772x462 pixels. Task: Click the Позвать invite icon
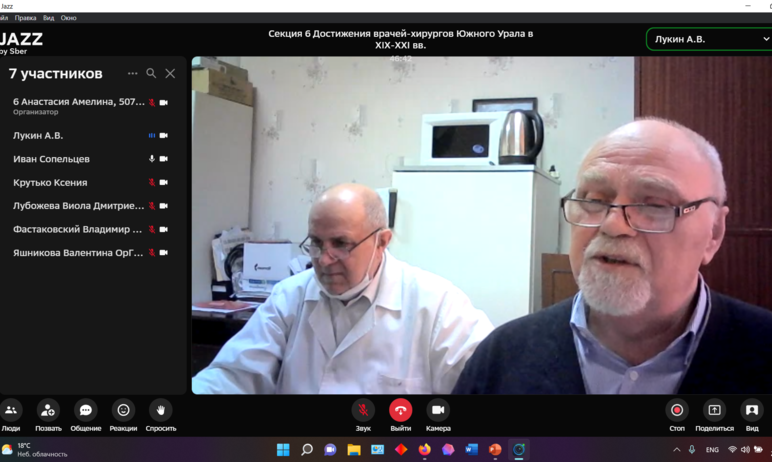(48, 410)
